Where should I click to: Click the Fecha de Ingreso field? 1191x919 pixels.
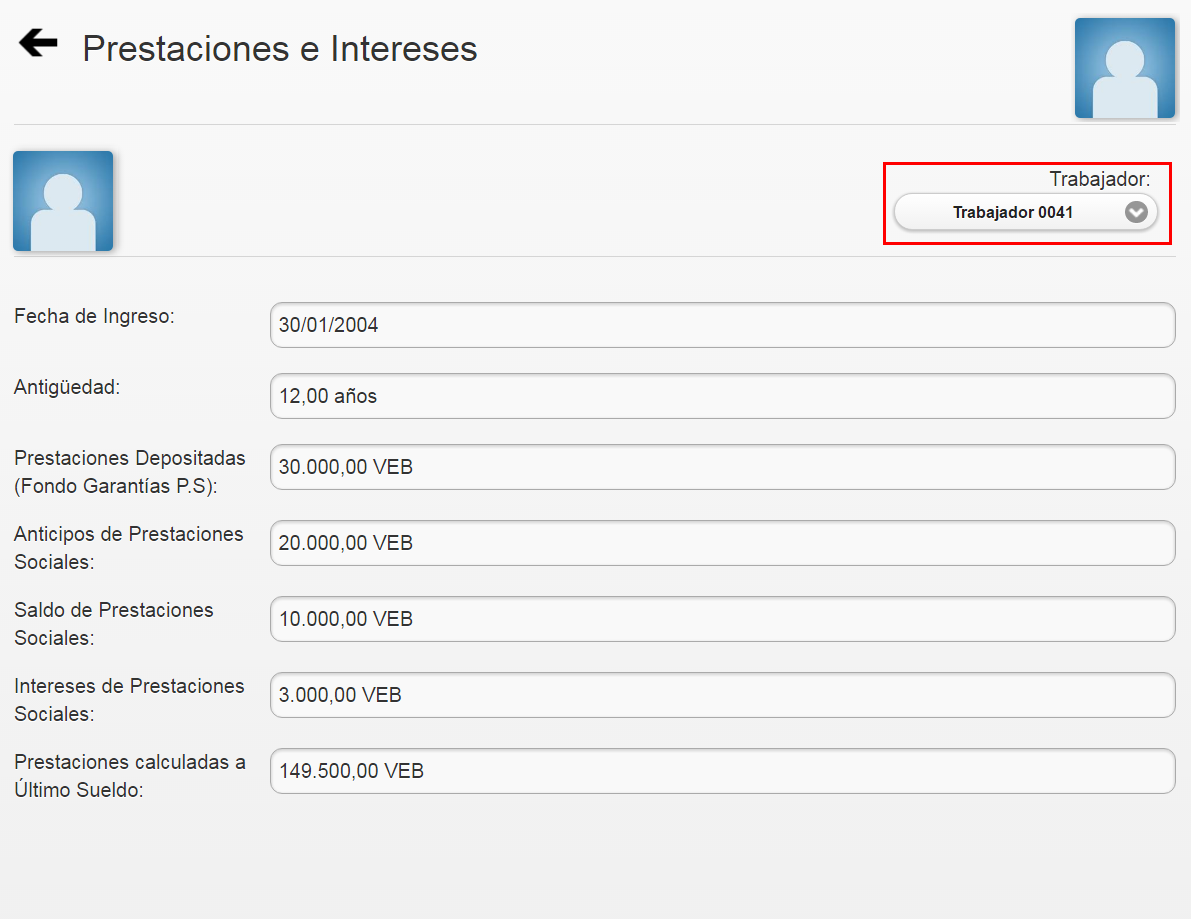point(722,324)
